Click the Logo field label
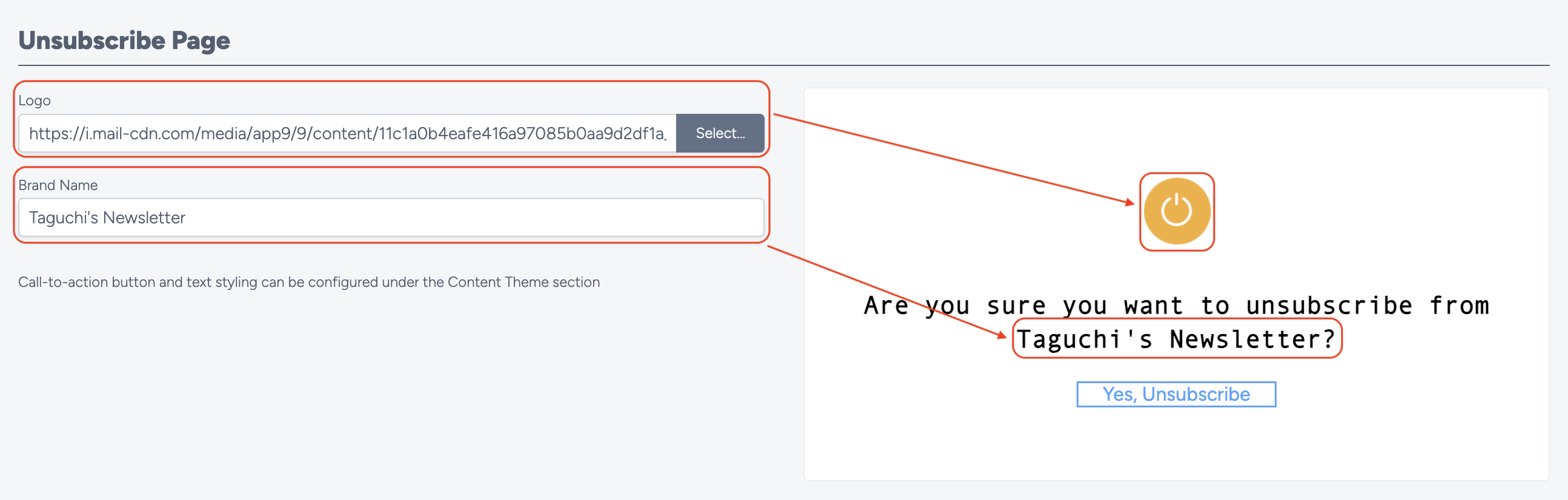 [x=35, y=100]
